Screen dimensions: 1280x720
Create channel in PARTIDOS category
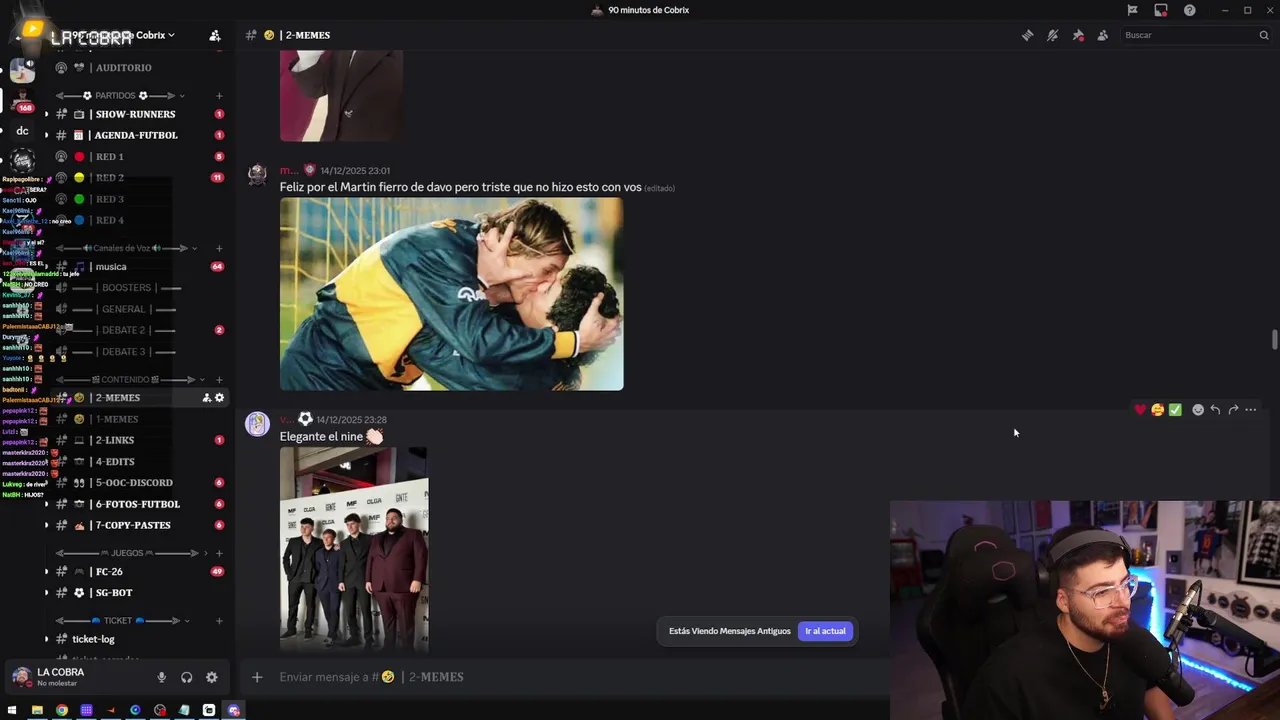tap(219, 96)
